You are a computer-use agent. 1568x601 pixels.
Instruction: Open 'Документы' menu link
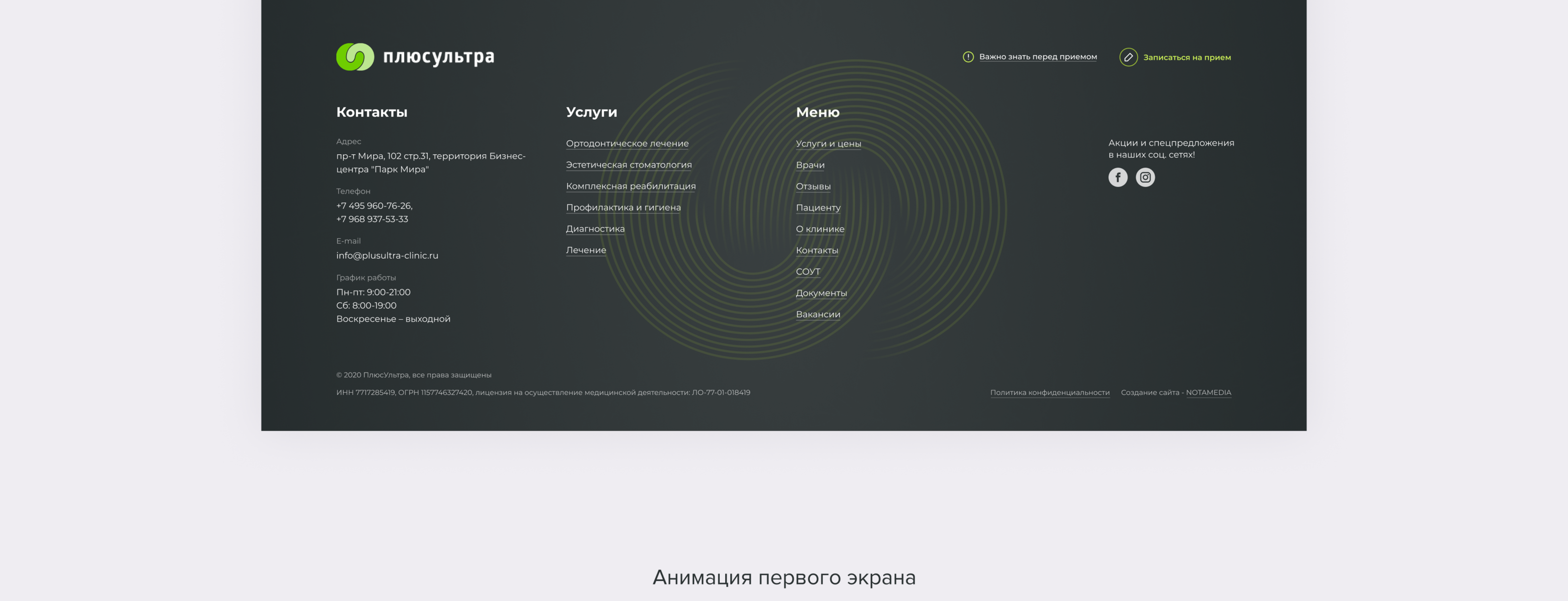tap(821, 292)
